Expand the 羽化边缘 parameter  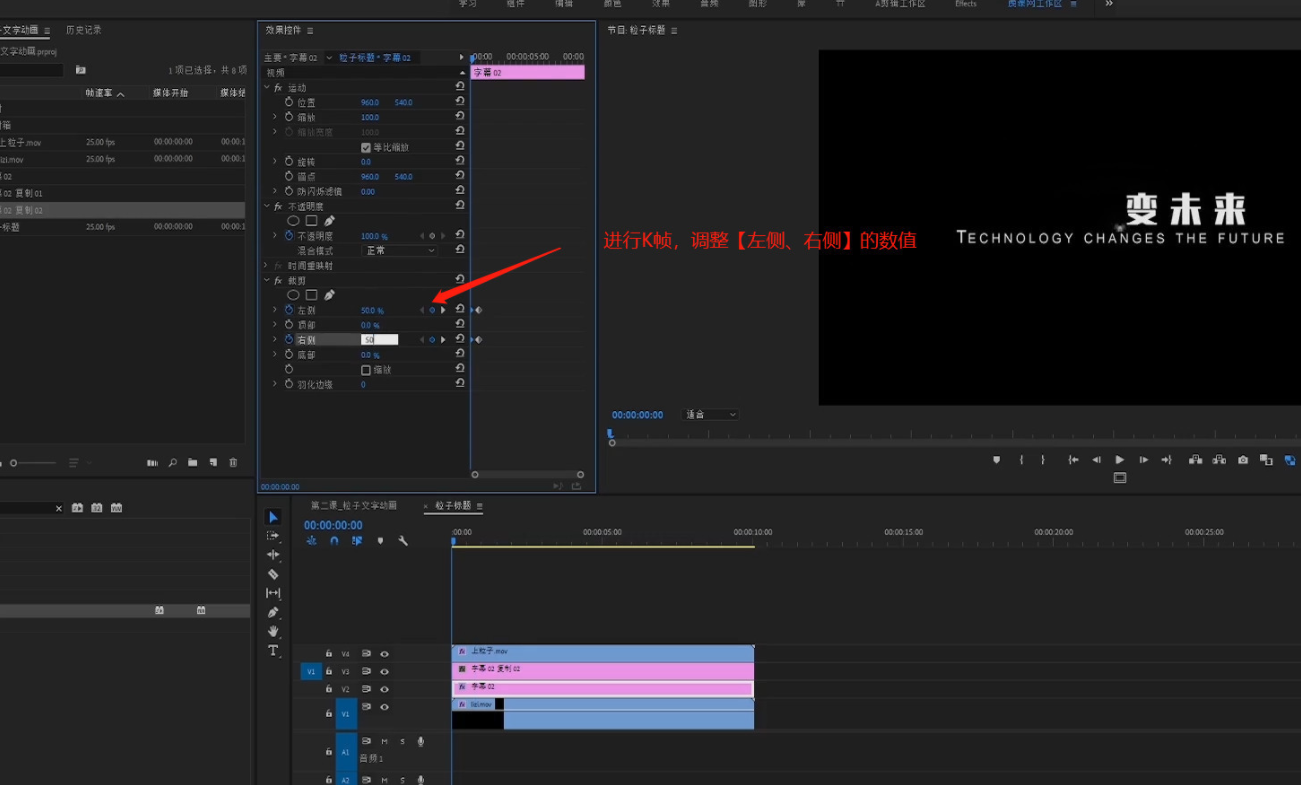[x=275, y=384]
